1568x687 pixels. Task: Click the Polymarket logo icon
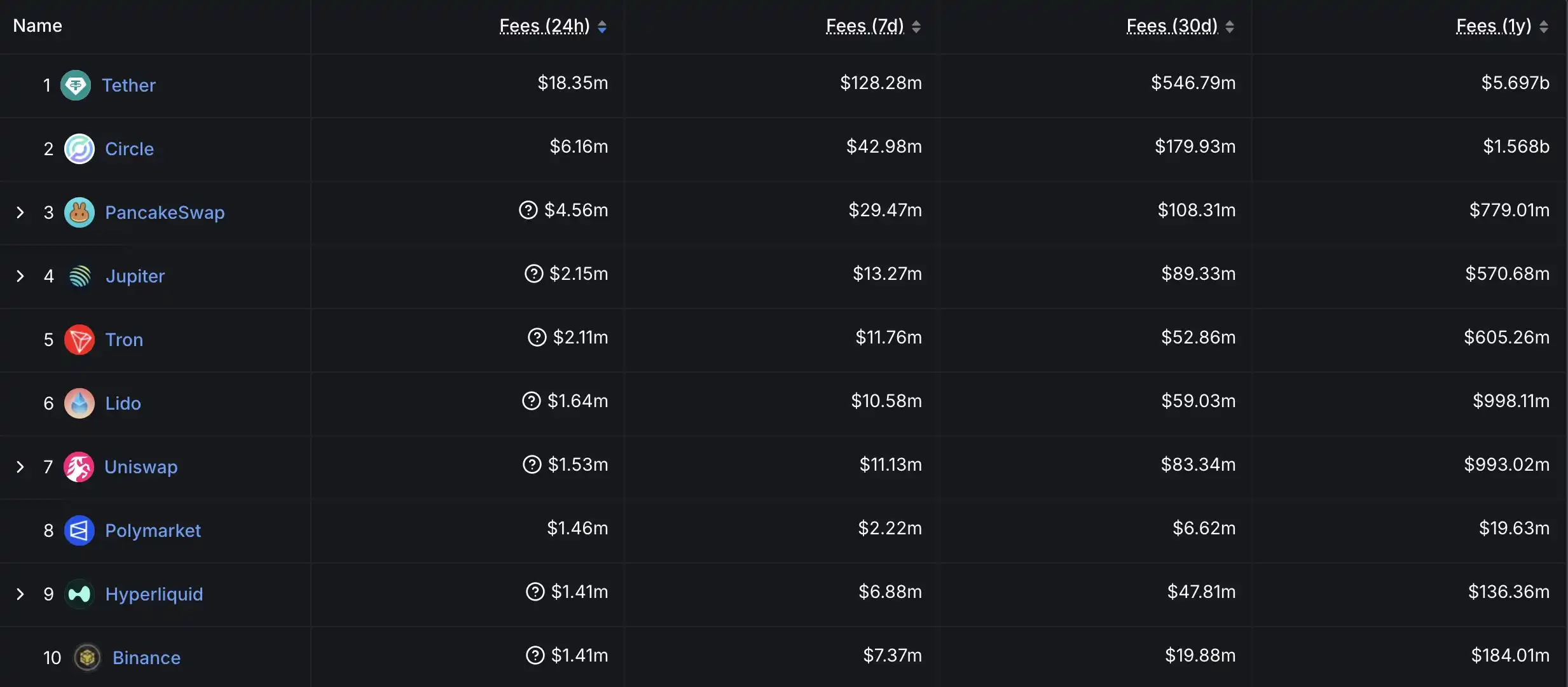pos(79,531)
